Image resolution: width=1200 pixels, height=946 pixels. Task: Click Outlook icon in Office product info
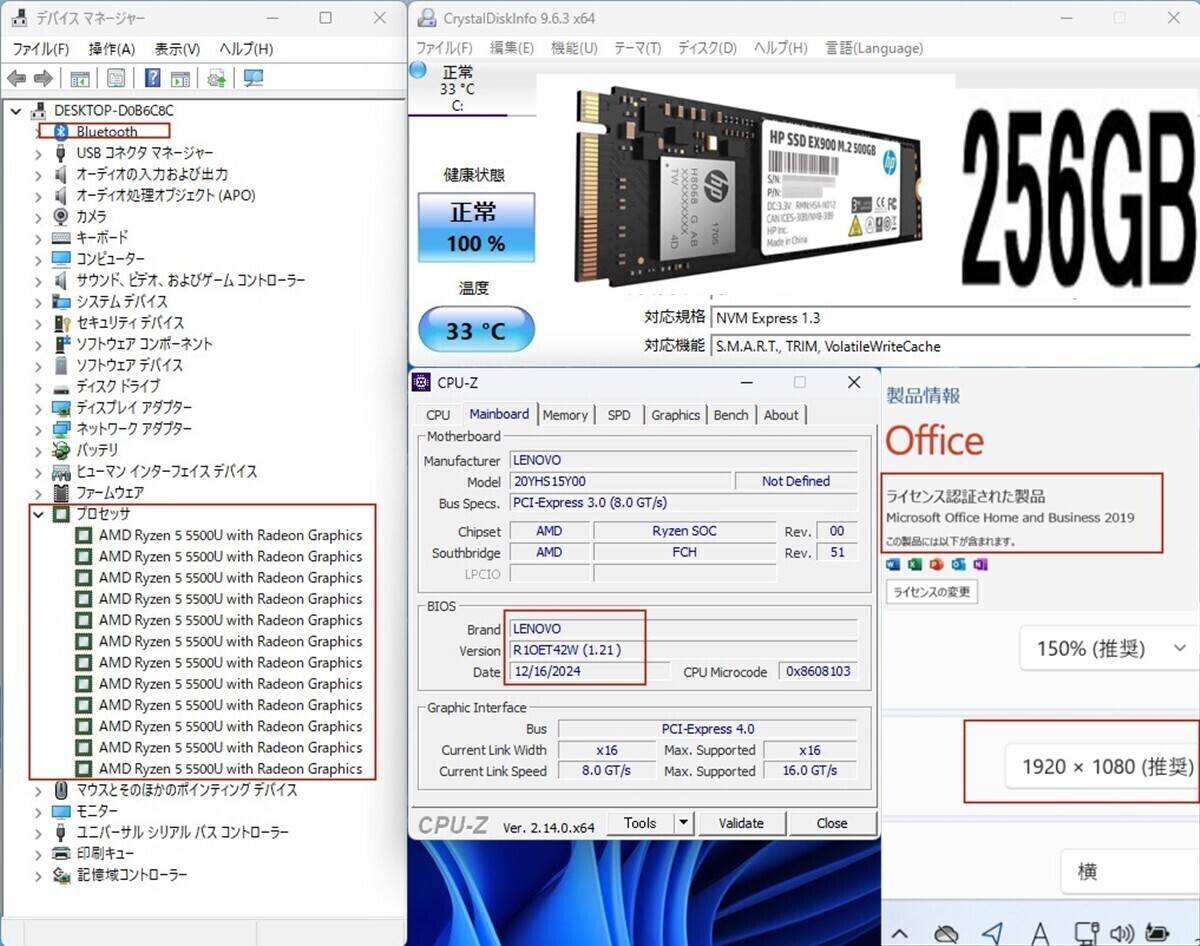(958, 565)
